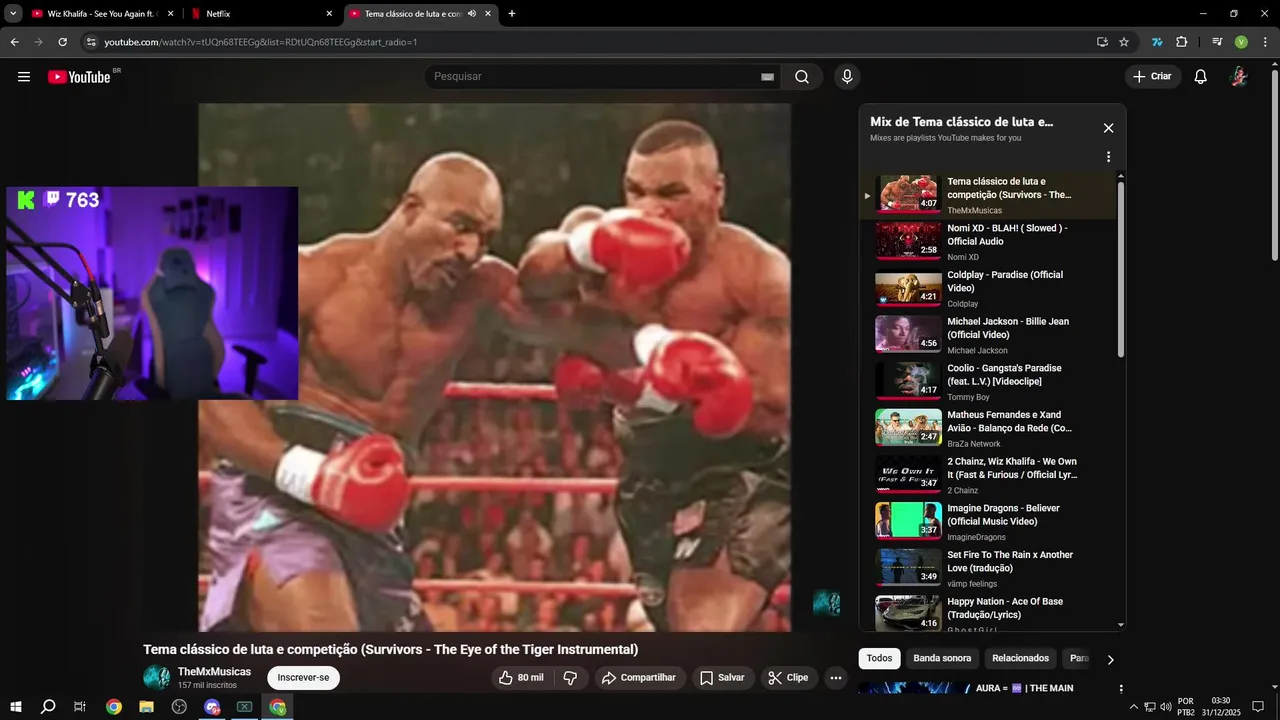Viewport: 1280px width, 720px height.
Task: Open the on-screen keyboard in search box
Action: click(x=767, y=77)
